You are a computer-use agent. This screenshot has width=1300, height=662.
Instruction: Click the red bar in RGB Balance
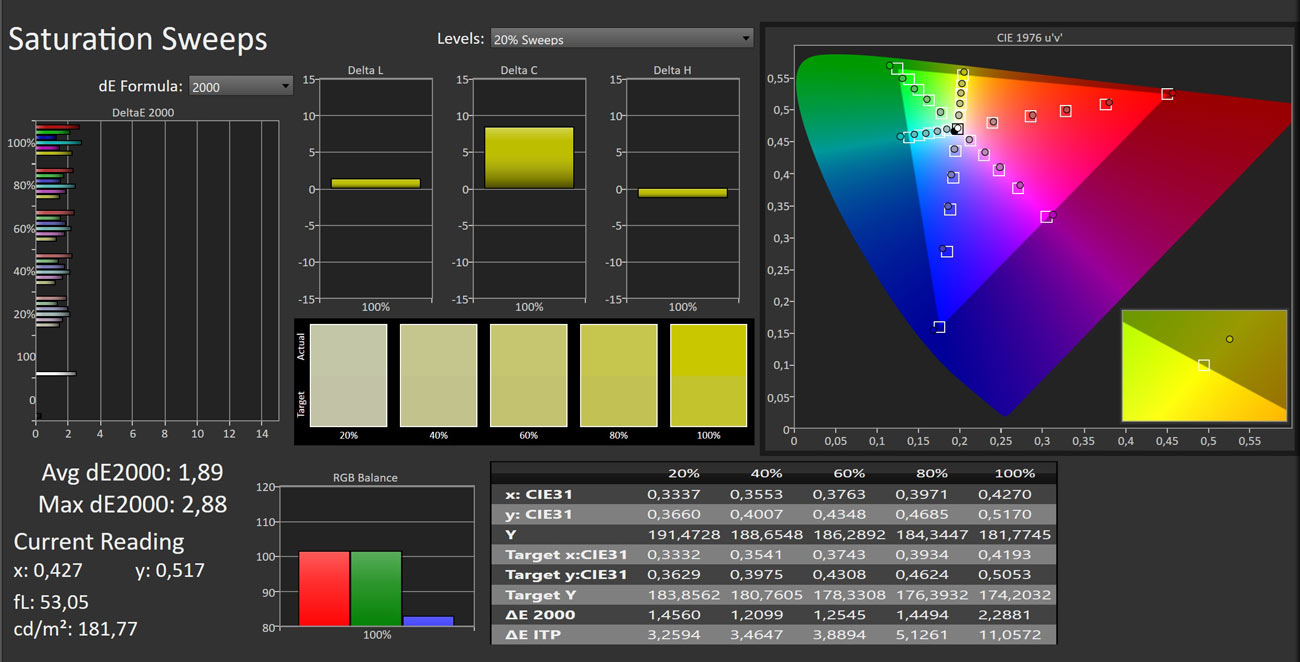pos(324,588)
